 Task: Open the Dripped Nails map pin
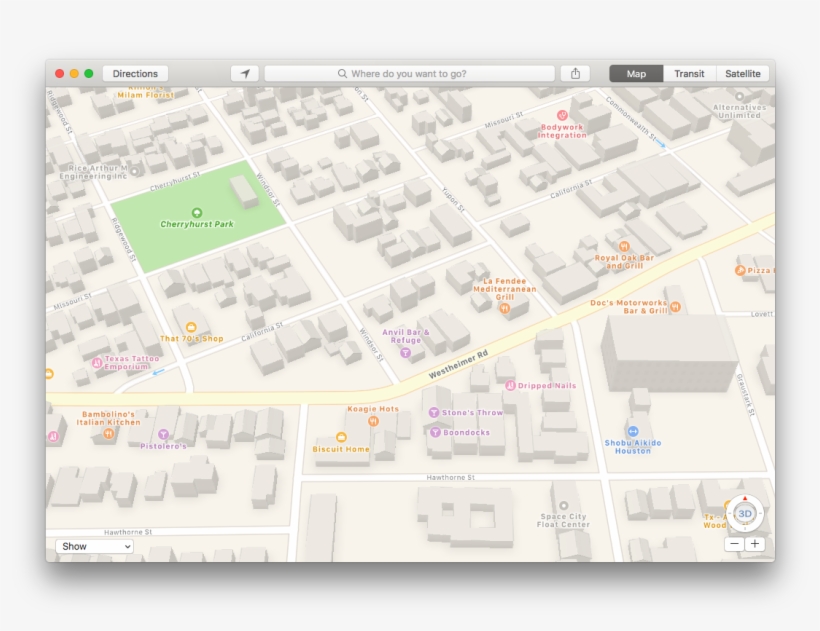510,383
